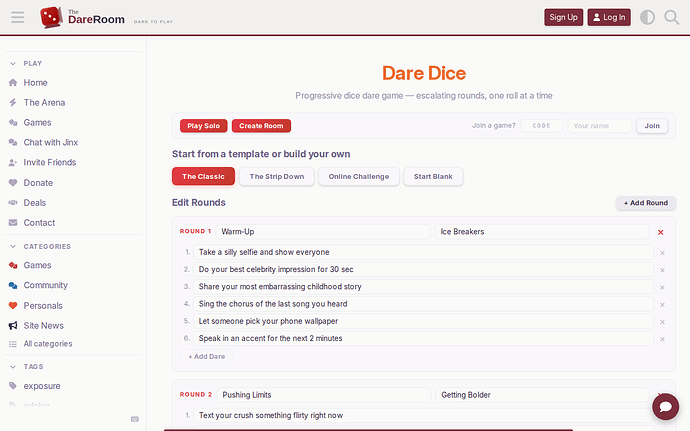Image resolution: width=690 pixels, height=431 pixels.
Task: Click the Create Room button
Action: tap(261, 126)
